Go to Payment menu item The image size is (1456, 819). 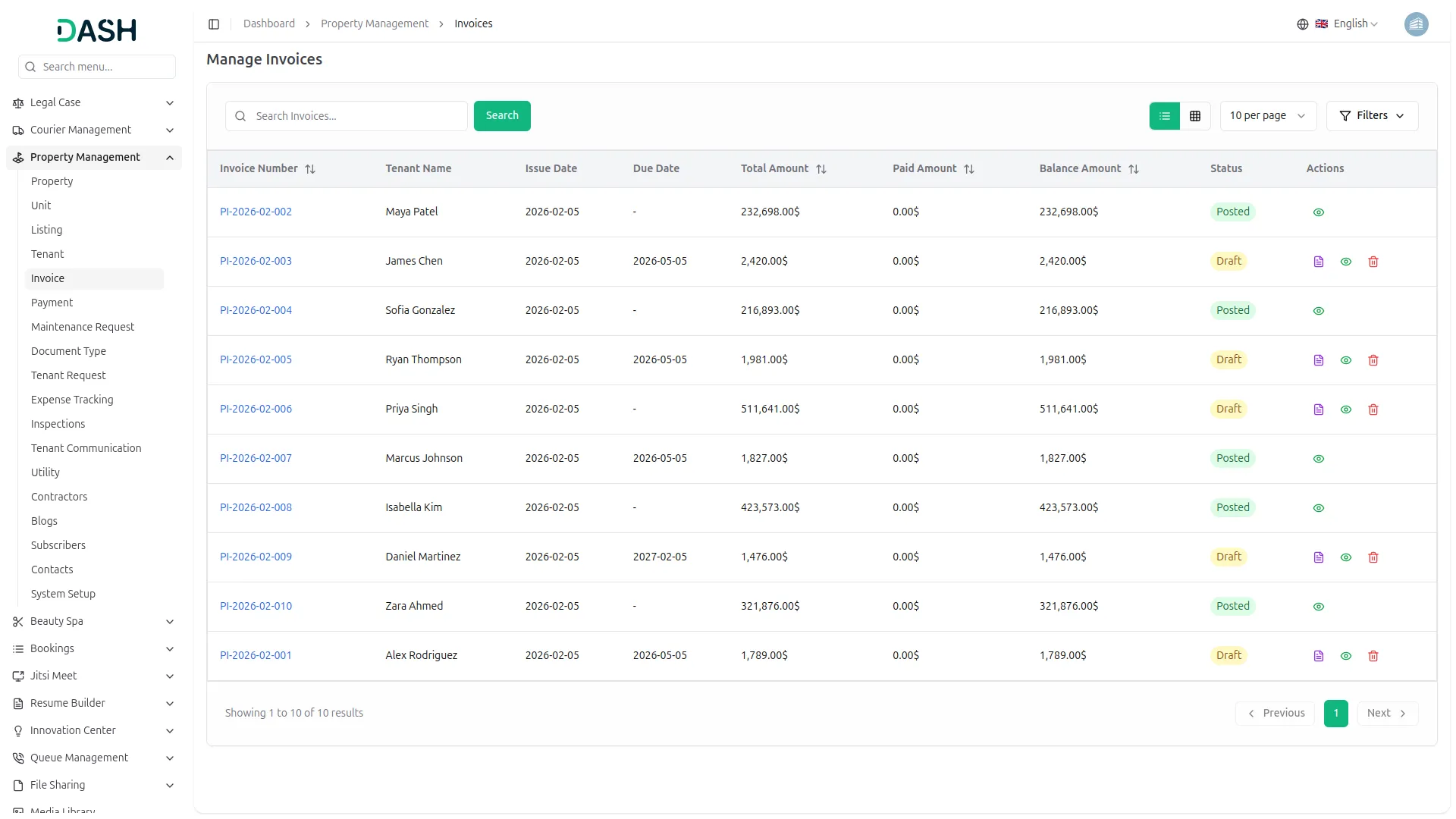[x=52, y=303]
